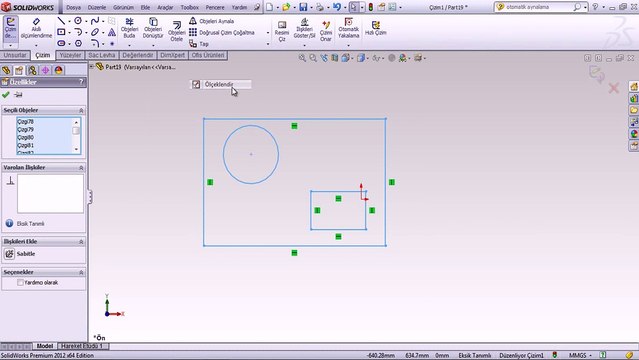Click Objeleri Buda trim tool
639x360 pixels.
[x=130, y=28]
